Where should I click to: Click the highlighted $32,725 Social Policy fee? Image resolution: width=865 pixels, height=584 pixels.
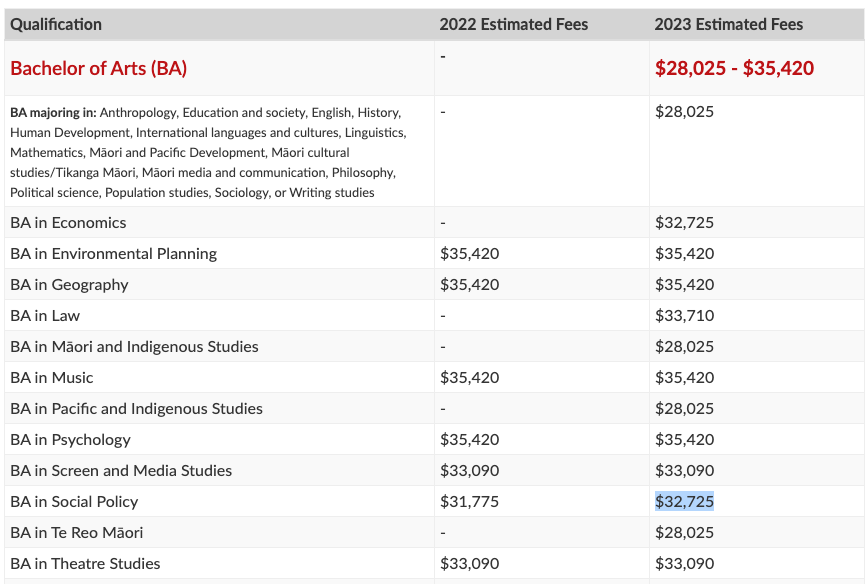pyautogui.click(x=684, y=501)
